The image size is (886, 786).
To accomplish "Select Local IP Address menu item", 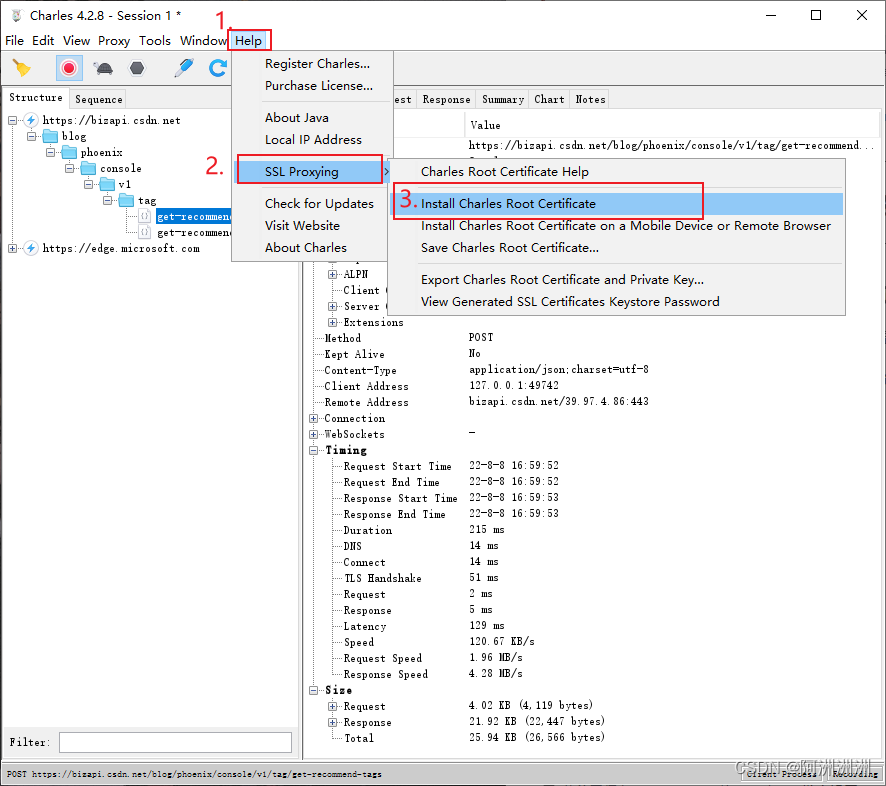I will 313,140.
